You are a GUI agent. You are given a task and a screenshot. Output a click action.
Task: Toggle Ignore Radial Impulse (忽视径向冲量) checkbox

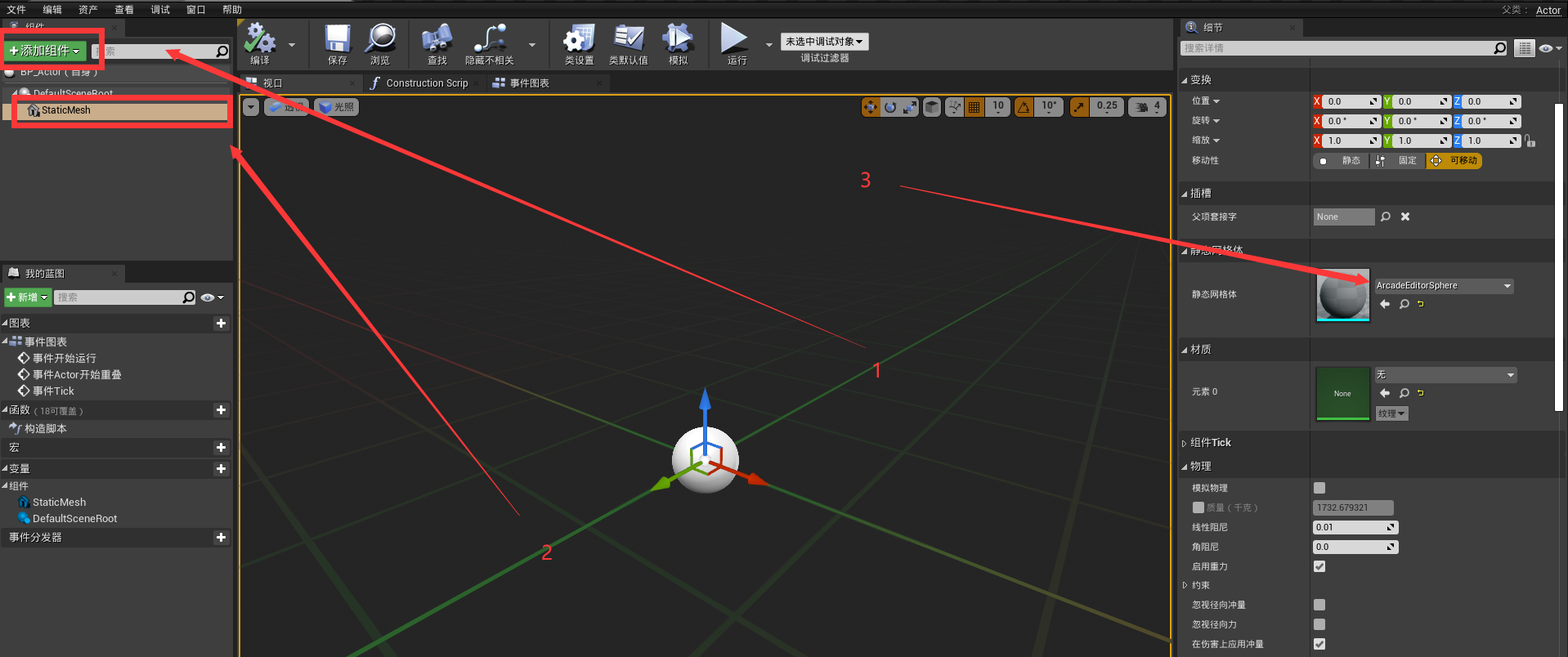point(1319,605)
